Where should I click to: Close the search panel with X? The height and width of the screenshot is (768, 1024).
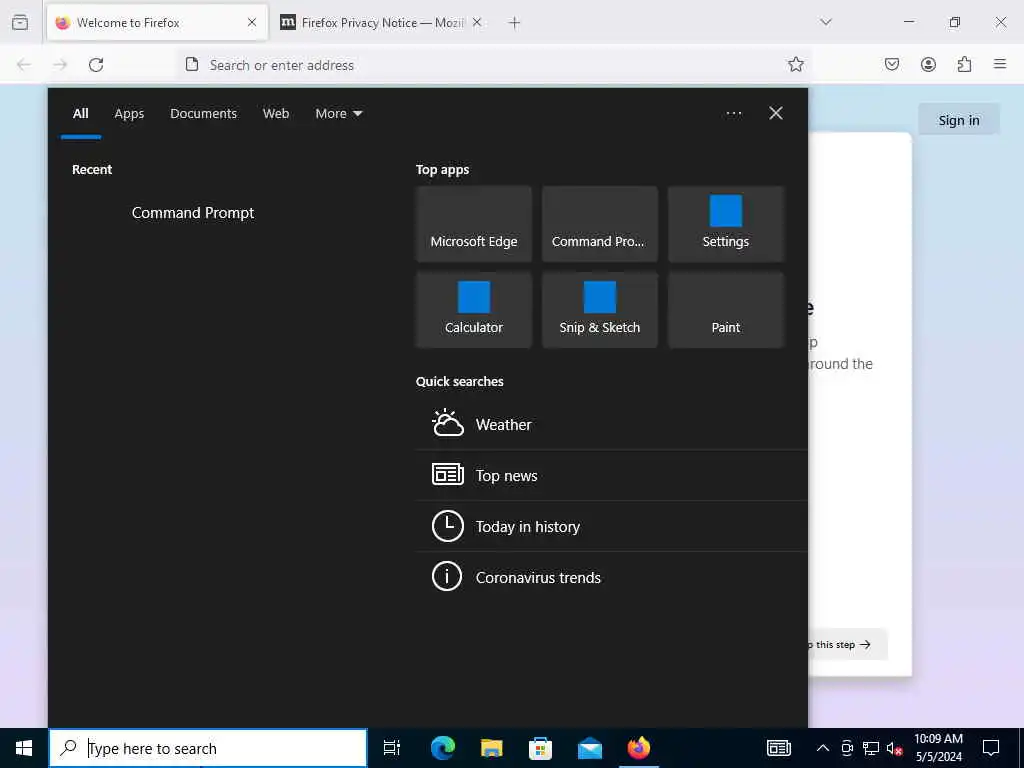click(x=776, y=114)
